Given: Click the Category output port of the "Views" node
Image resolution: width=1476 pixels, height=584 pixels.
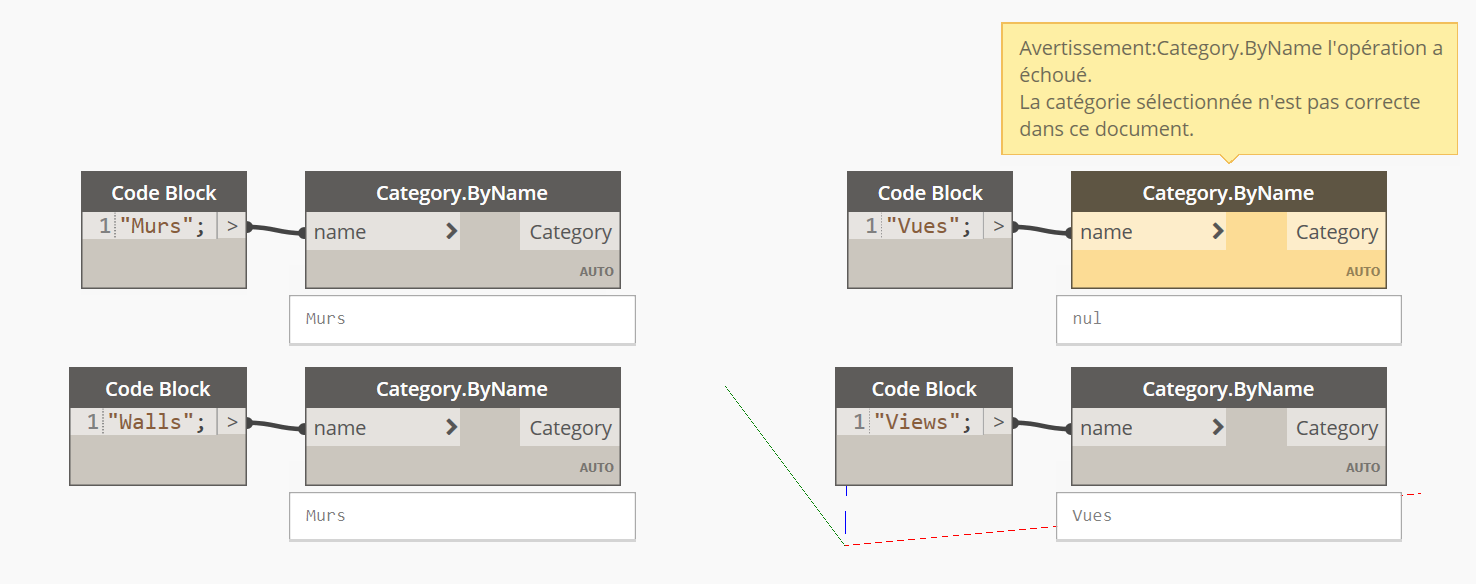Looking at the screenshot, I should pyautogui.click(x=1336, y=428).
